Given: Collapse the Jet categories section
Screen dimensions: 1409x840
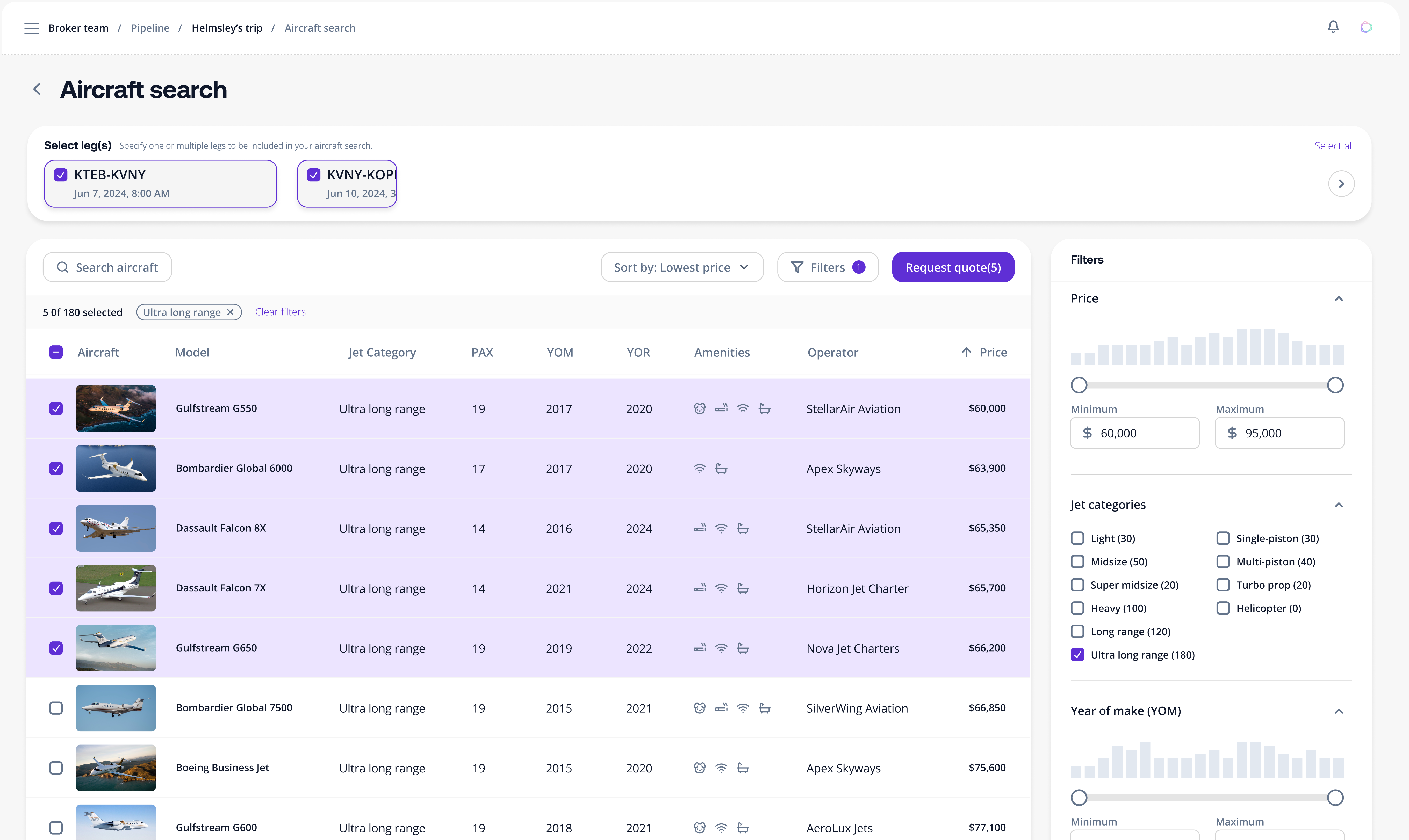Looking at the screenshot, I should pos(1339,505).
